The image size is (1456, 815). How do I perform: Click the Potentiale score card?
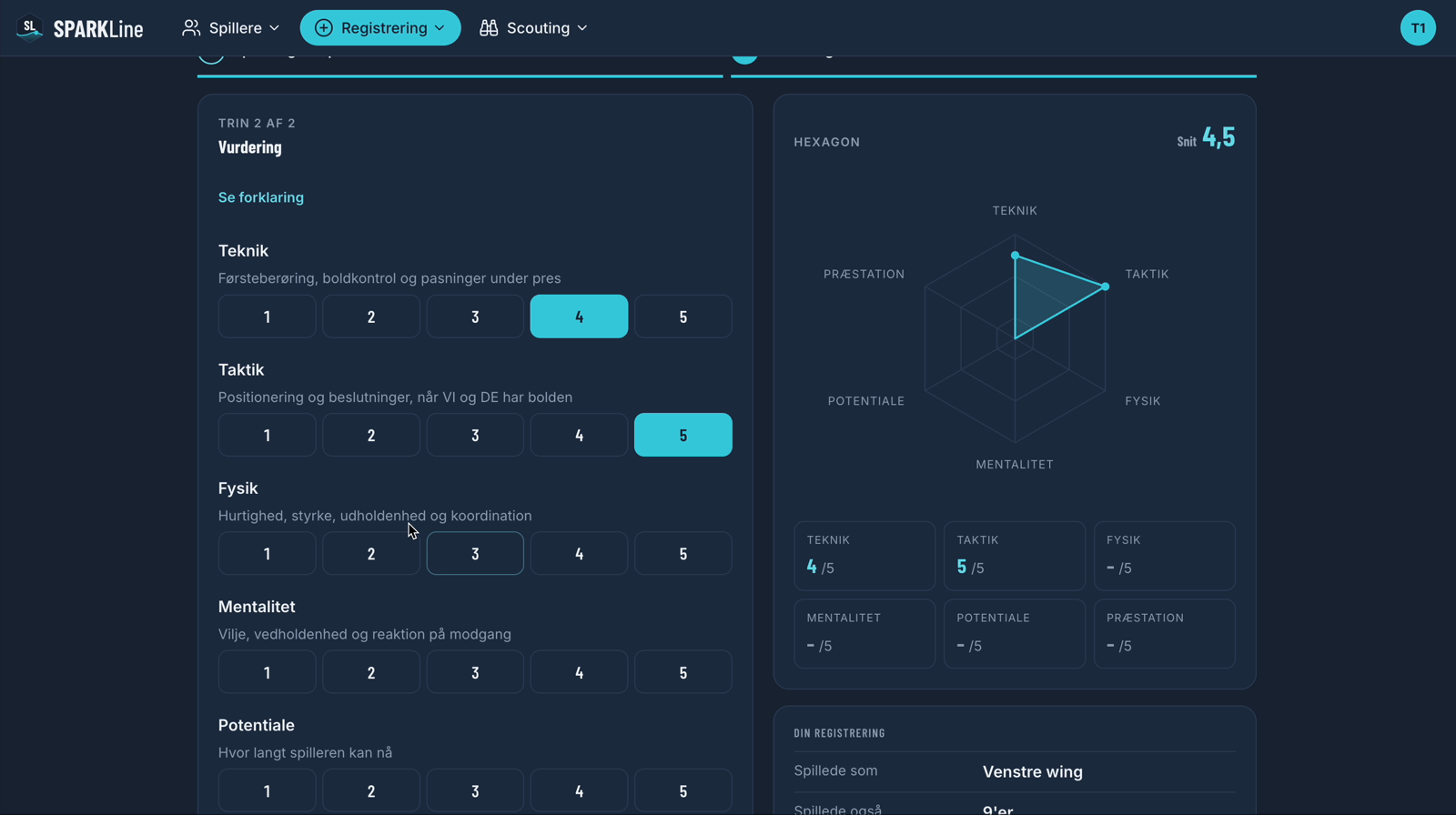click(1015, 634)
